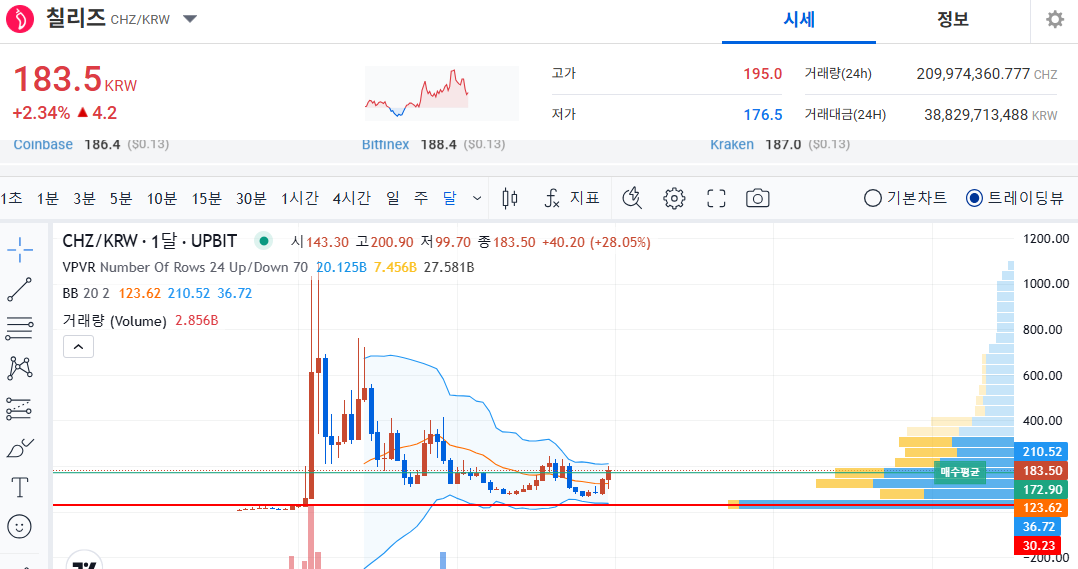Select the 10분 interval

pos(162,199)
